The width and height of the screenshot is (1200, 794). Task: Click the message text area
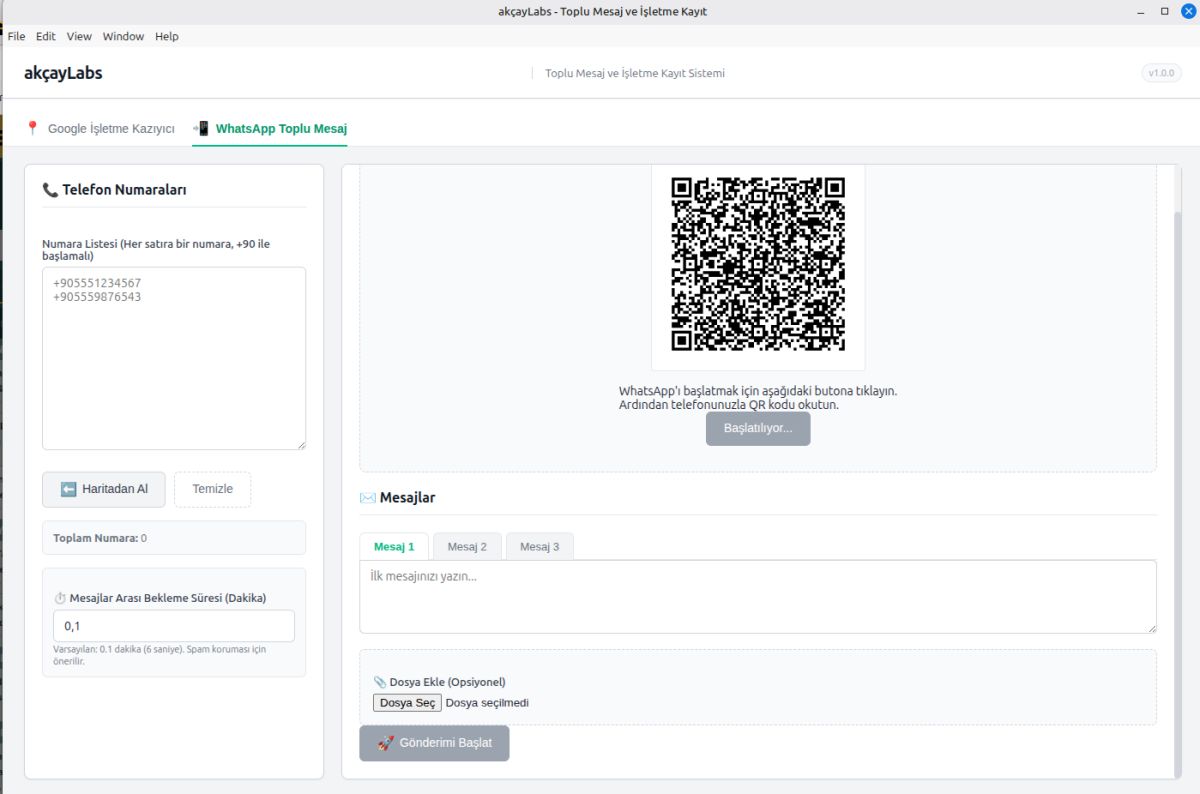(x=757, y=596)
